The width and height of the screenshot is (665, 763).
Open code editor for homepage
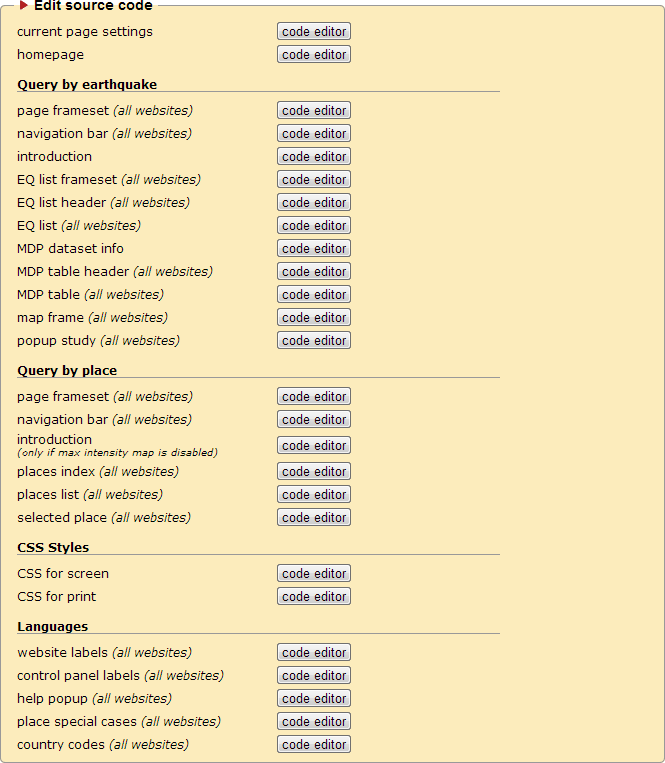(x=314, y=55)
